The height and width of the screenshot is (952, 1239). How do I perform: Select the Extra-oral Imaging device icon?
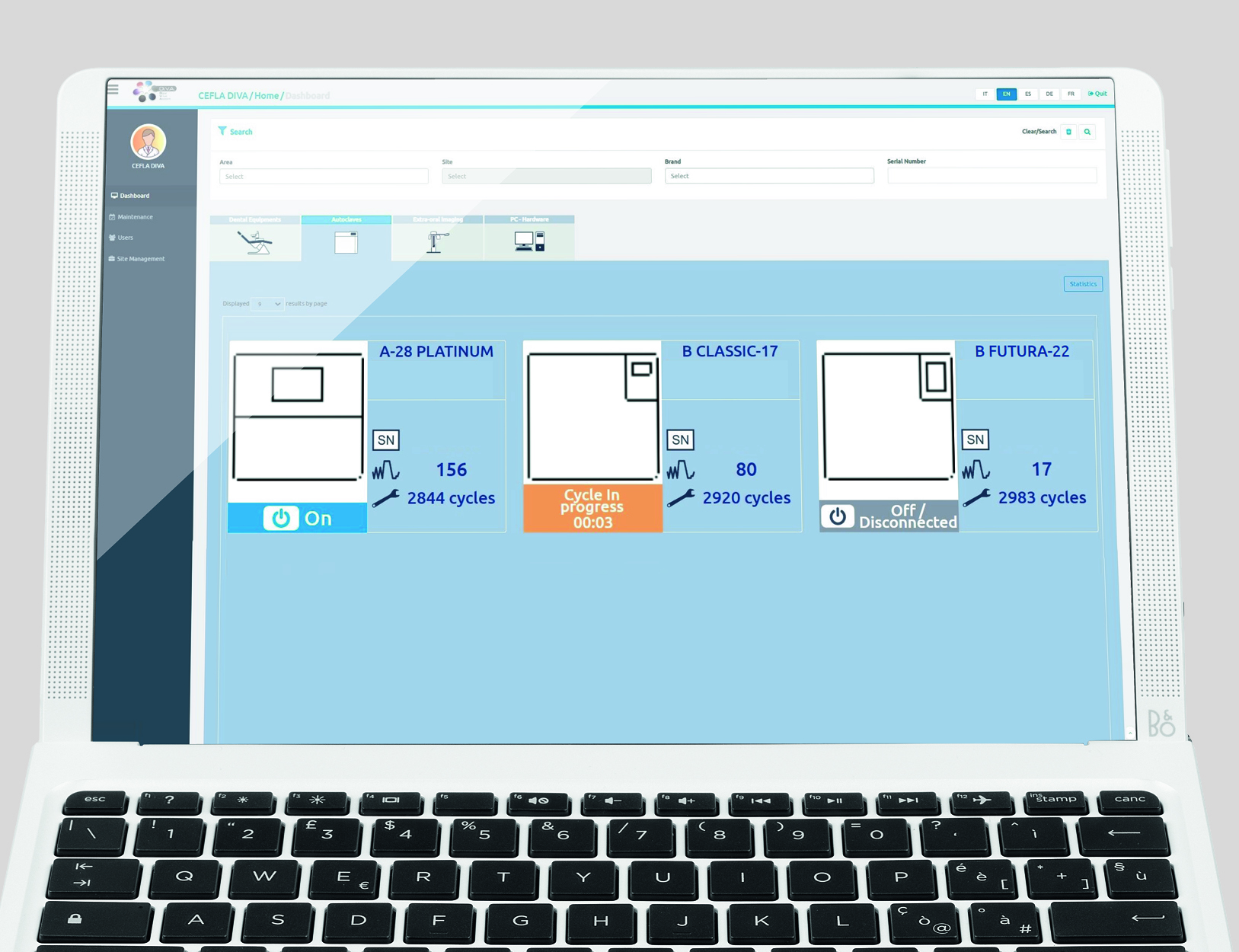tap(436, 242)
